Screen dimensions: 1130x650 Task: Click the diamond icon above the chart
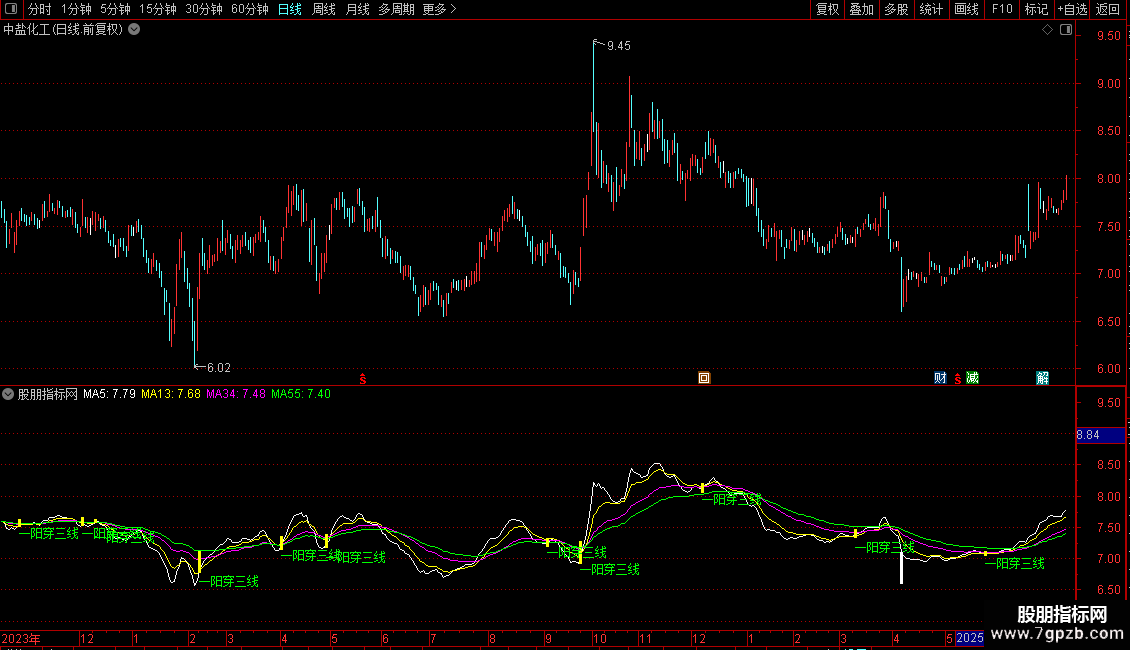[1047, 30]
